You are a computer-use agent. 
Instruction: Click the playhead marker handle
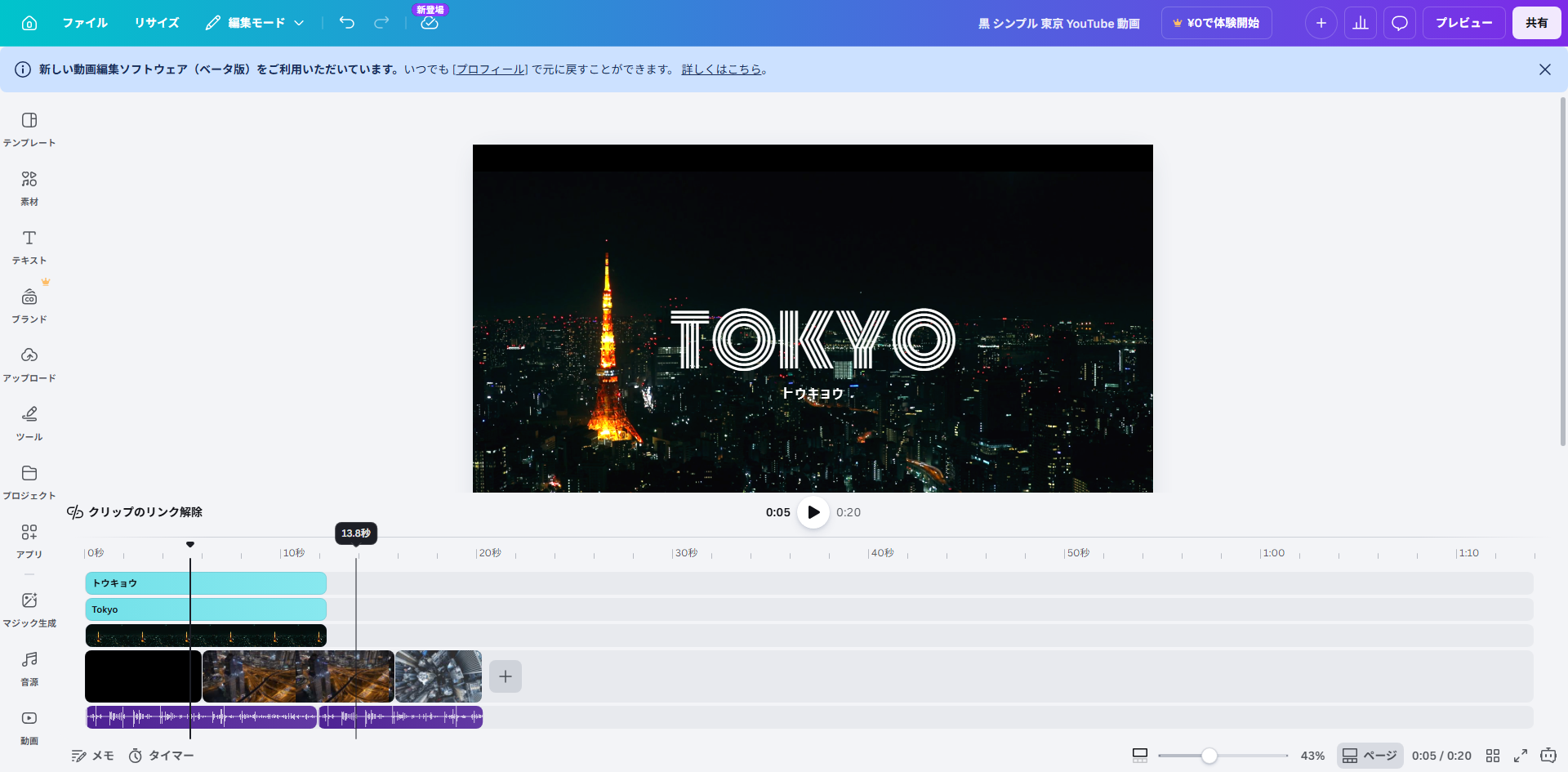[x=190, y=544]
